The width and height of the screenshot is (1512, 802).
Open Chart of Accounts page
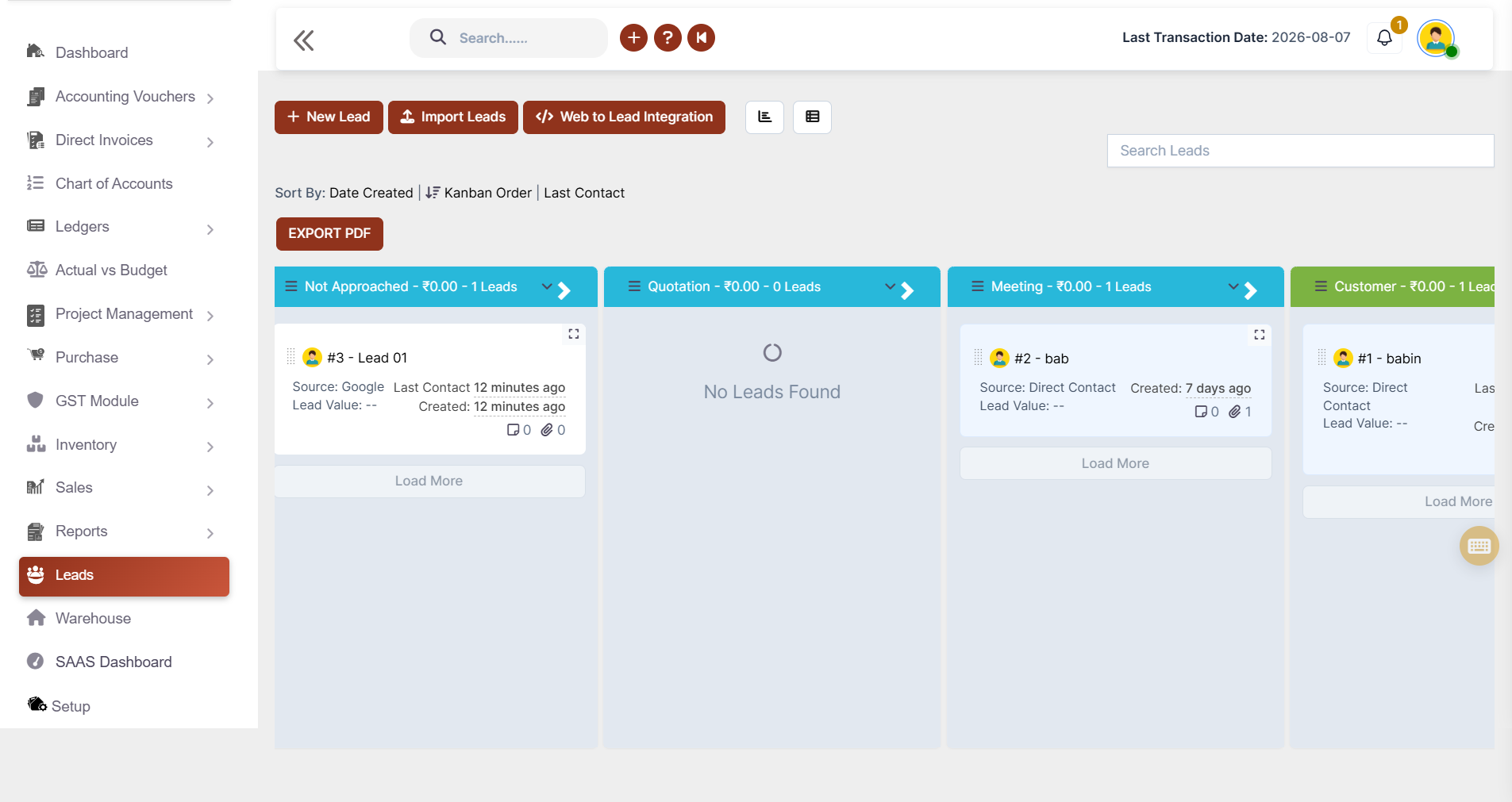click(x=113, y=184)
